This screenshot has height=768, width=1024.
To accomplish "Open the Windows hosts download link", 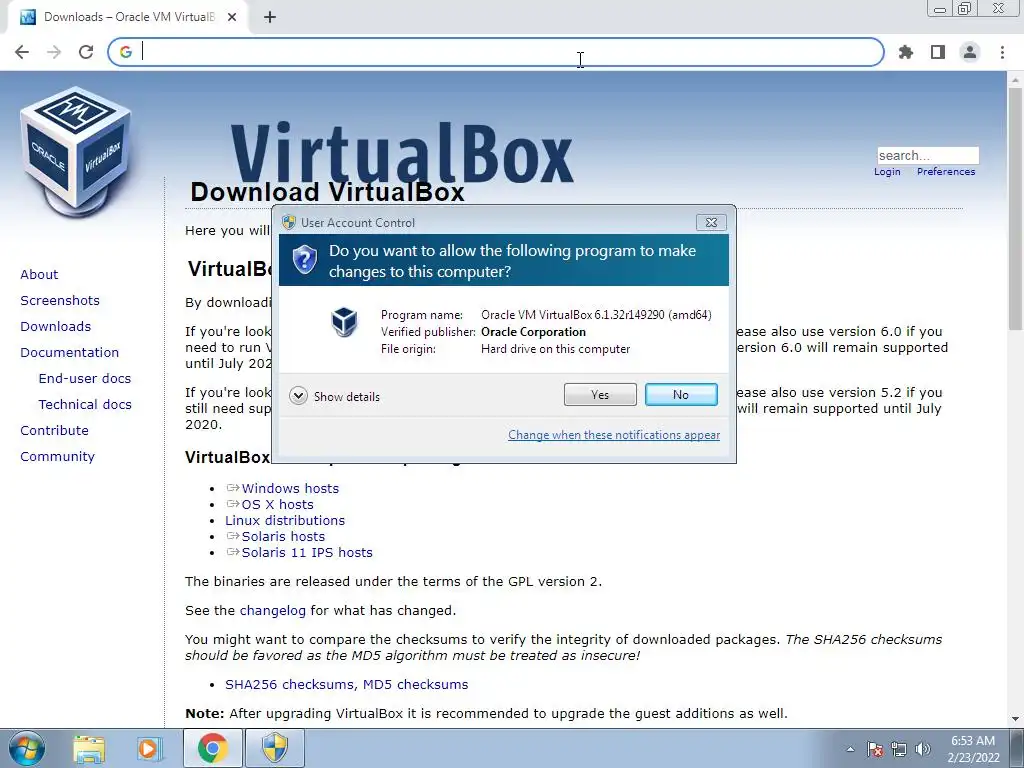I will [x=290, y=488].
